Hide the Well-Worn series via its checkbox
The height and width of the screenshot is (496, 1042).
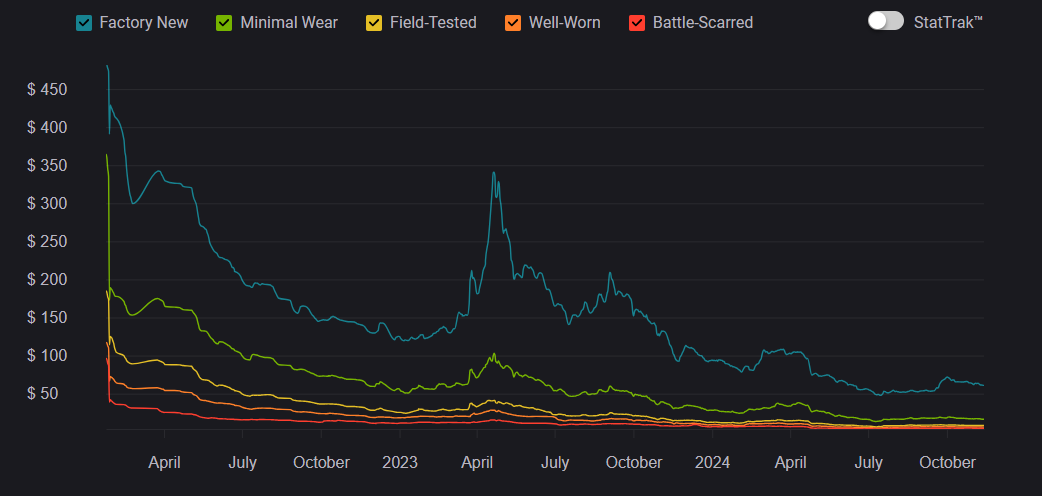coord(513,22)
